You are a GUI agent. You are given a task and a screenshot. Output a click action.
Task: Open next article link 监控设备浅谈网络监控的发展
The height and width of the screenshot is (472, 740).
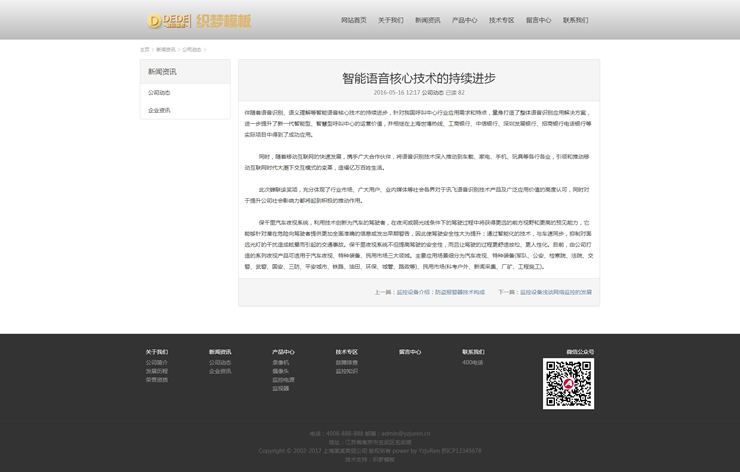click(x=555, y=292)
